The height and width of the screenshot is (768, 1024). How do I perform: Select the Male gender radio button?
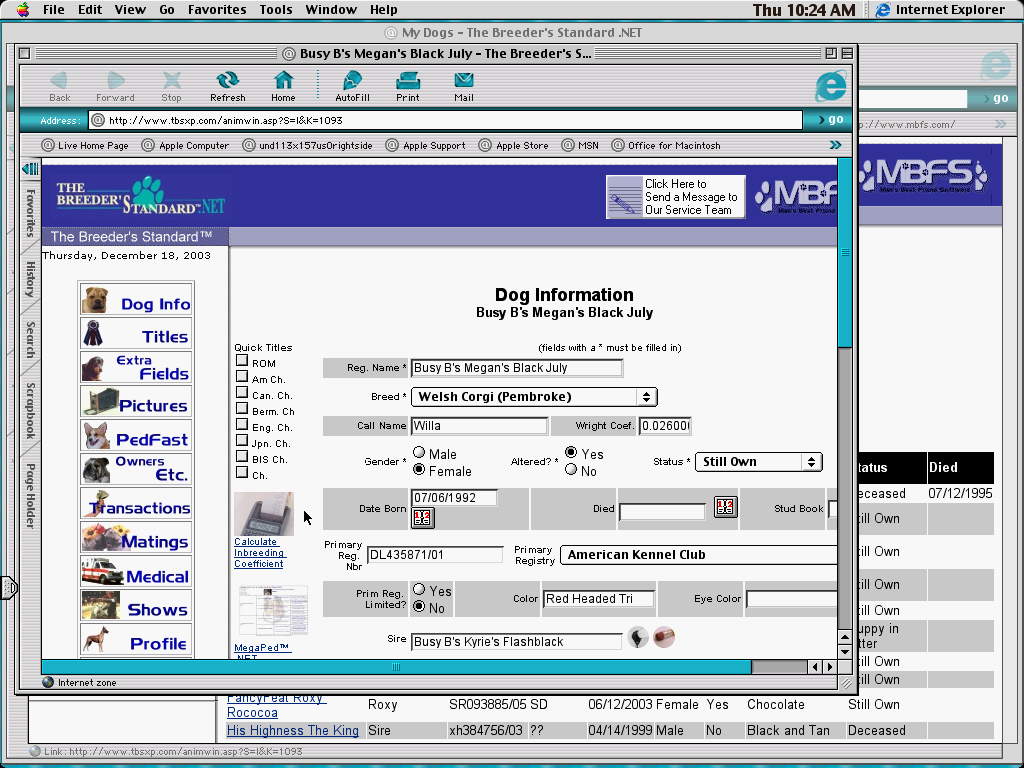point(419,453)
